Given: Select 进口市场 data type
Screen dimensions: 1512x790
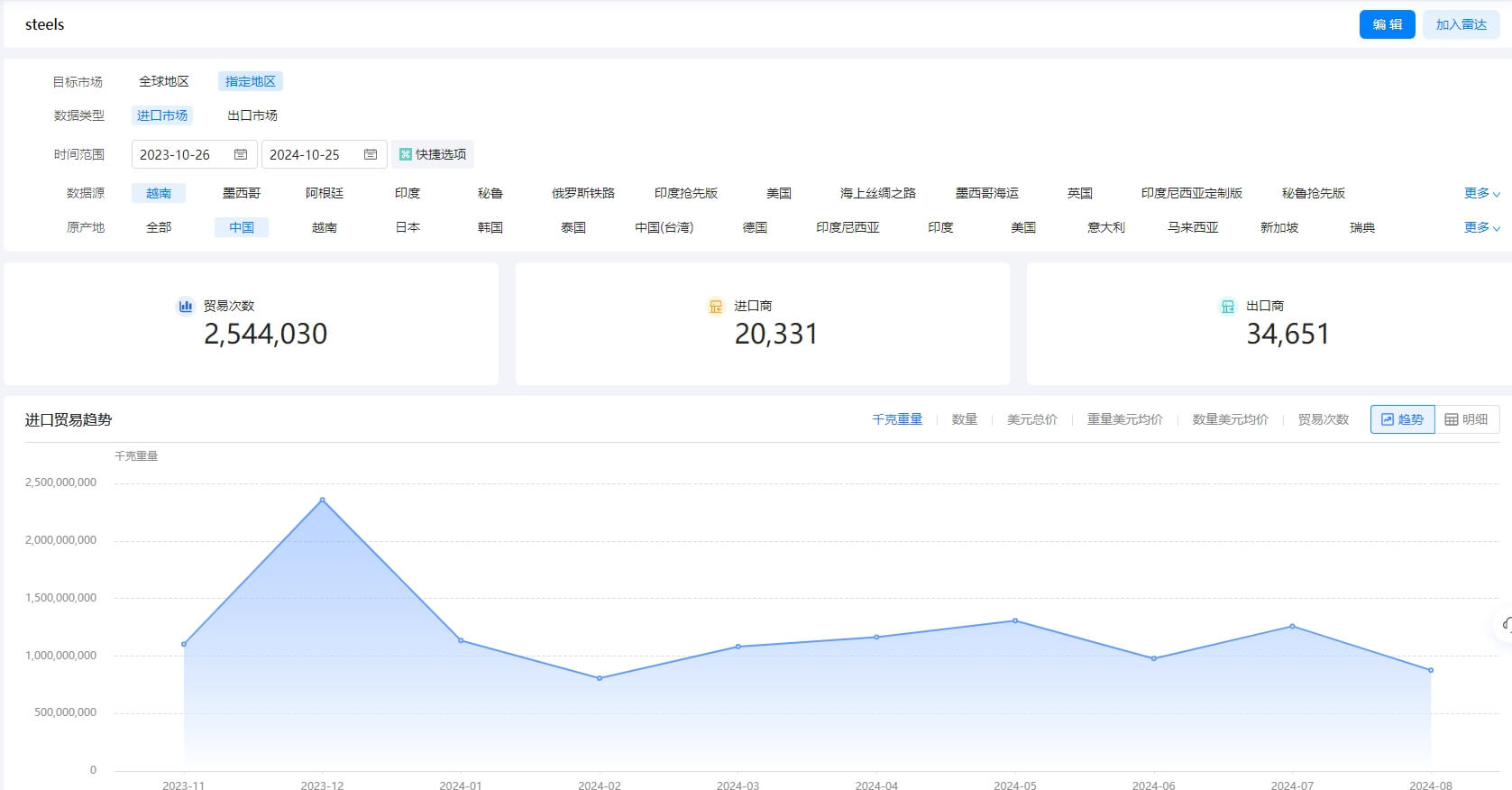Looking at the screenshot, I should coord(162,115).
